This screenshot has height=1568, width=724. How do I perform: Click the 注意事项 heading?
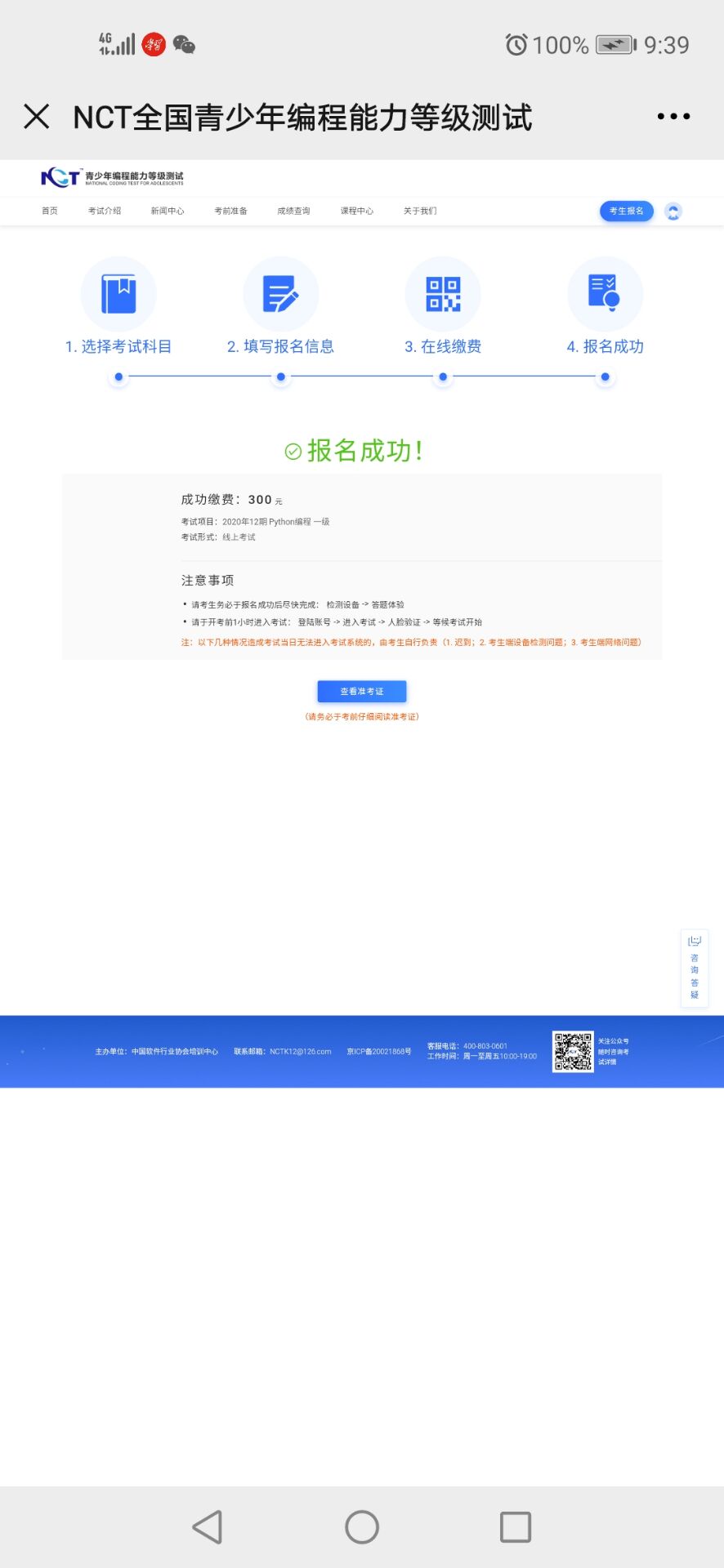208,581
